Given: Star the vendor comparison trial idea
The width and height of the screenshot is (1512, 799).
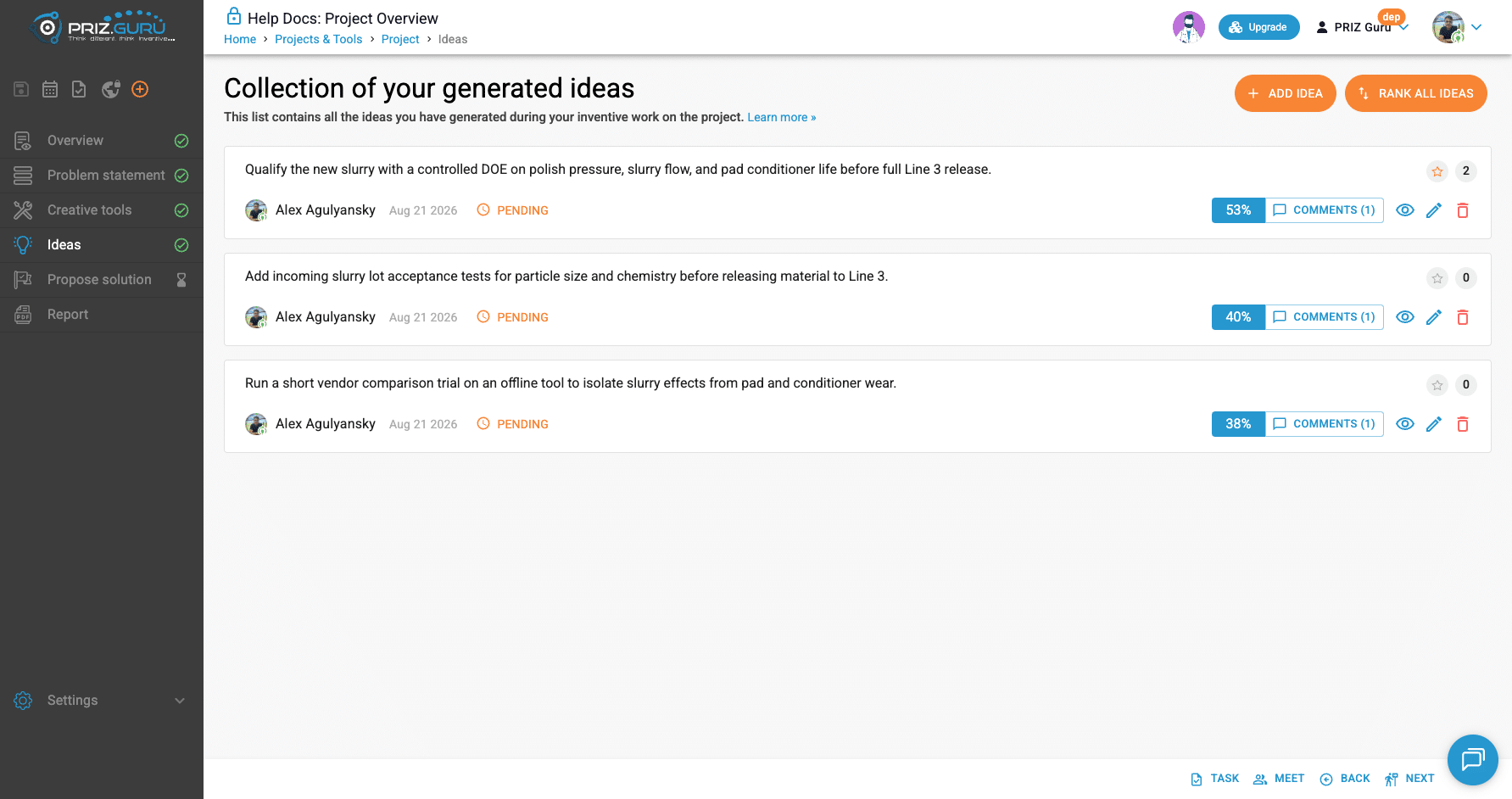Looking at the screenshot, I should (x=1437, y=385).
